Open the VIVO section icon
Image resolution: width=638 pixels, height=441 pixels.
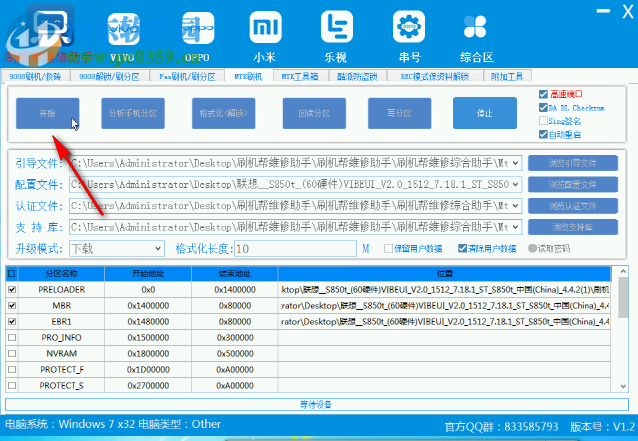tap(124, 28)
